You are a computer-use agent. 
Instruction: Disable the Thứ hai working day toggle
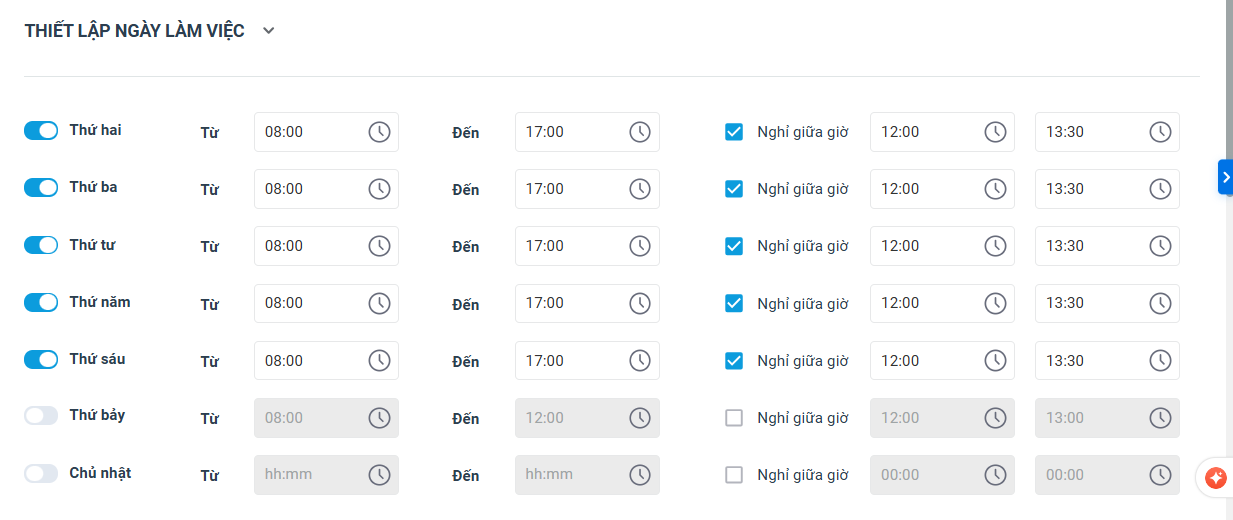pos(41,131)
